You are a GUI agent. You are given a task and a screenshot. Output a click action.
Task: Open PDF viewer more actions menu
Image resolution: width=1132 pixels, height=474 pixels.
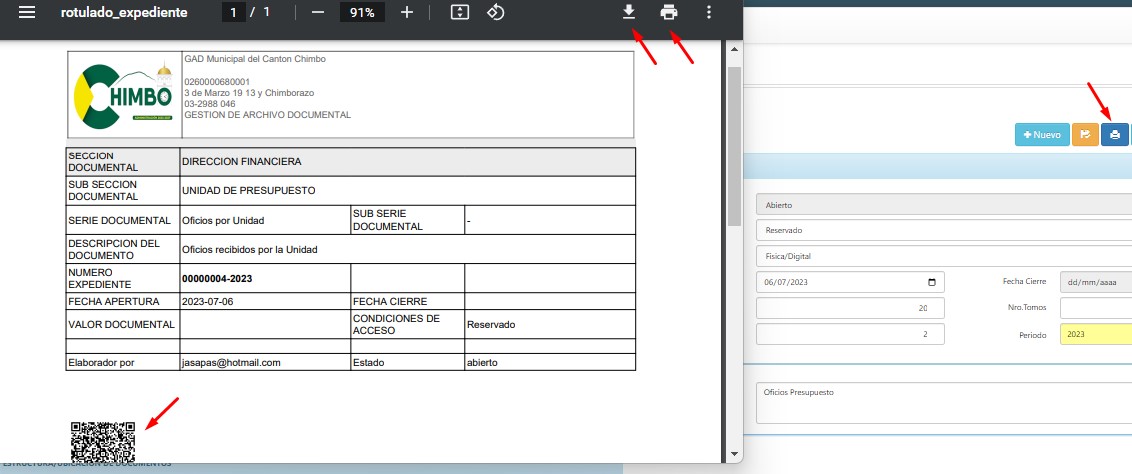[x=709, y=12]
